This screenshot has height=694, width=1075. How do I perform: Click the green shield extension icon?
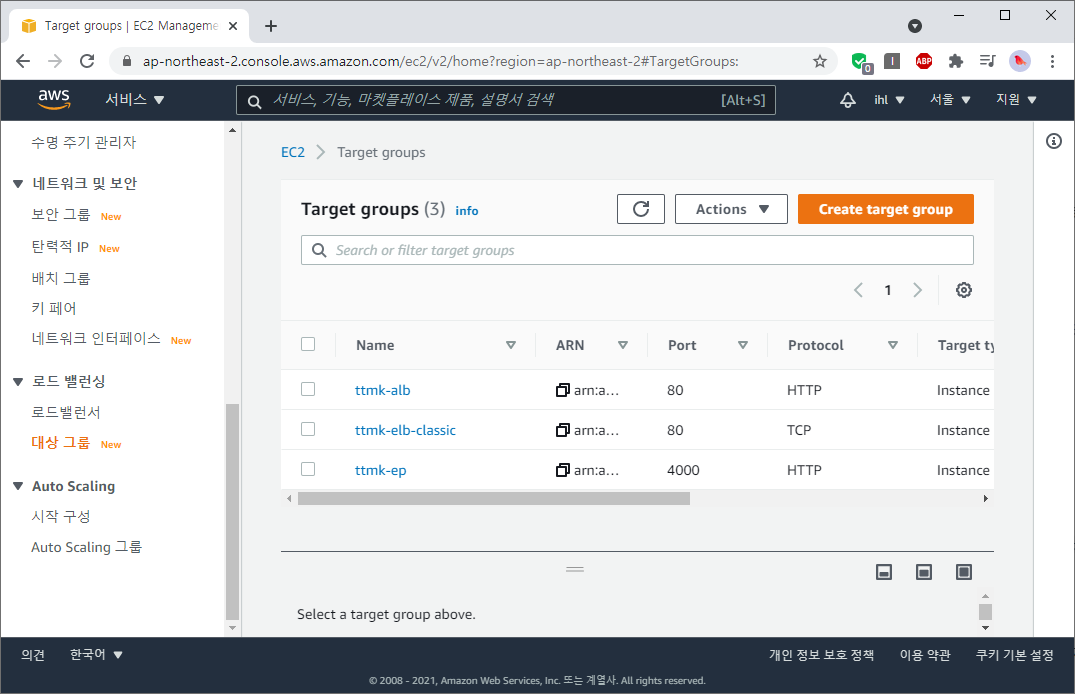860,62
